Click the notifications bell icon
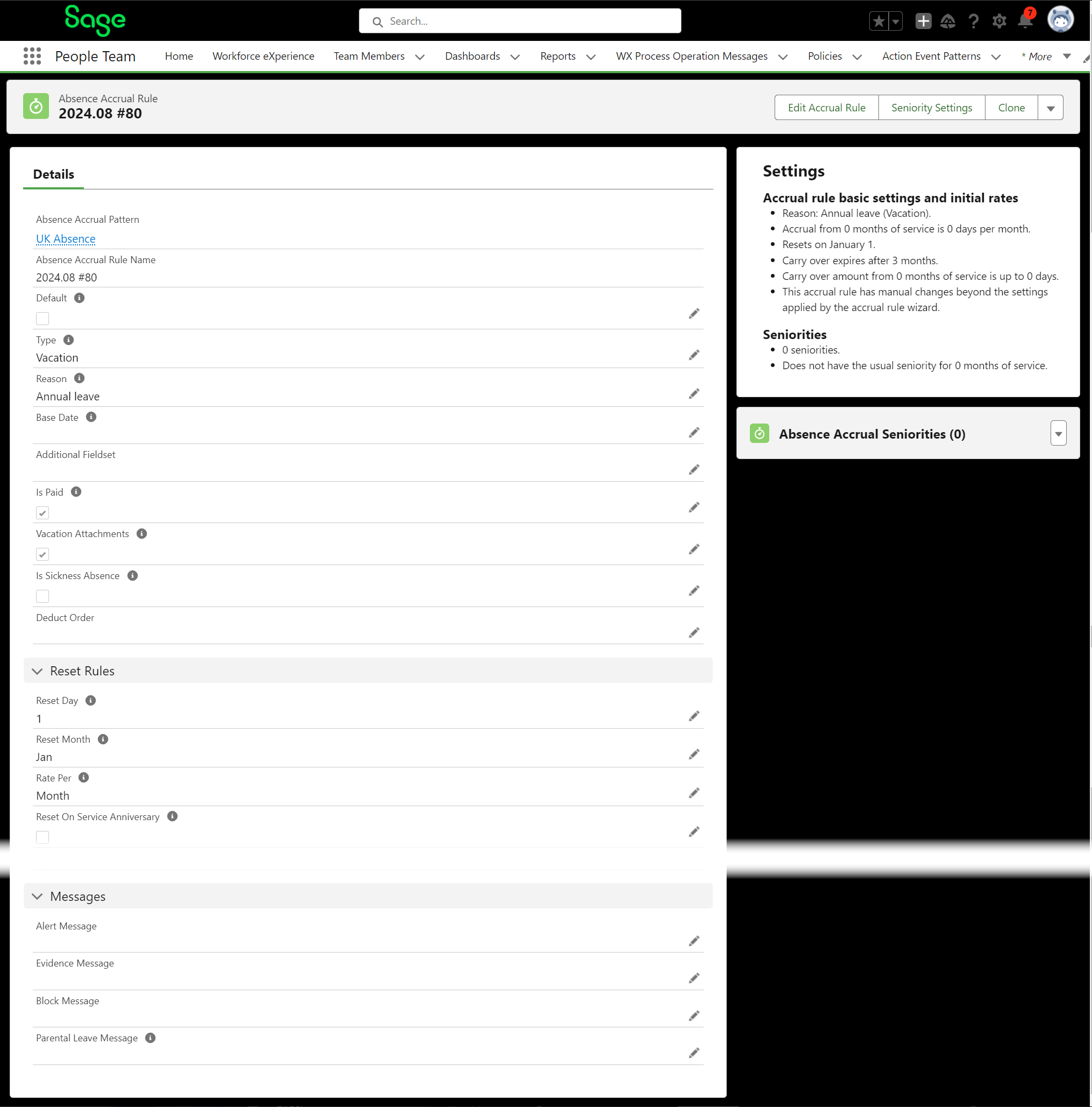This screenshot has width=1092, height=1107. (1024, 21)
